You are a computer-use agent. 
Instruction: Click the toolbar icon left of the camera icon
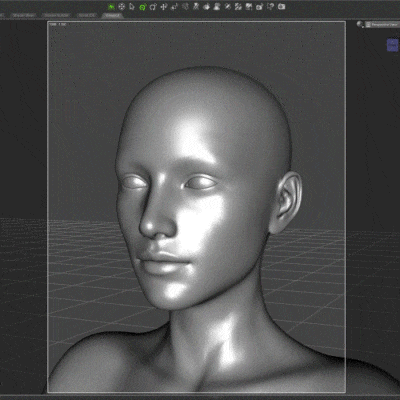(x=271, y=6)
